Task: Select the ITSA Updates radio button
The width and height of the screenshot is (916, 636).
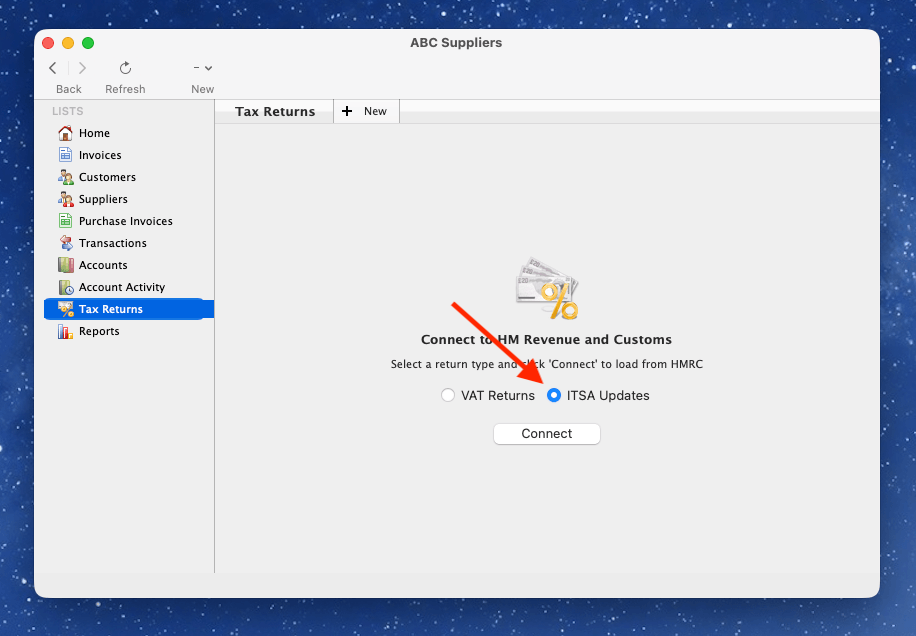Action: coord(554,395)
